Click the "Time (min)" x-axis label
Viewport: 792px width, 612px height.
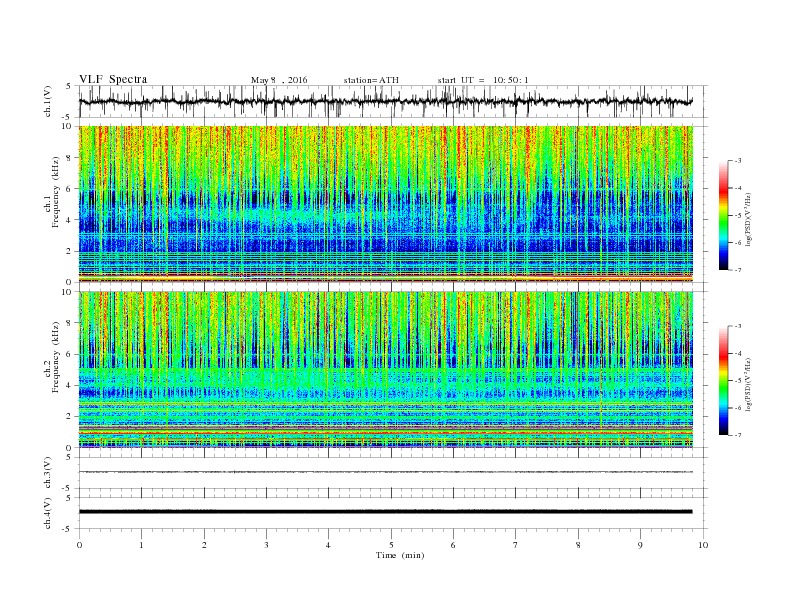click(x=400, y=555)
